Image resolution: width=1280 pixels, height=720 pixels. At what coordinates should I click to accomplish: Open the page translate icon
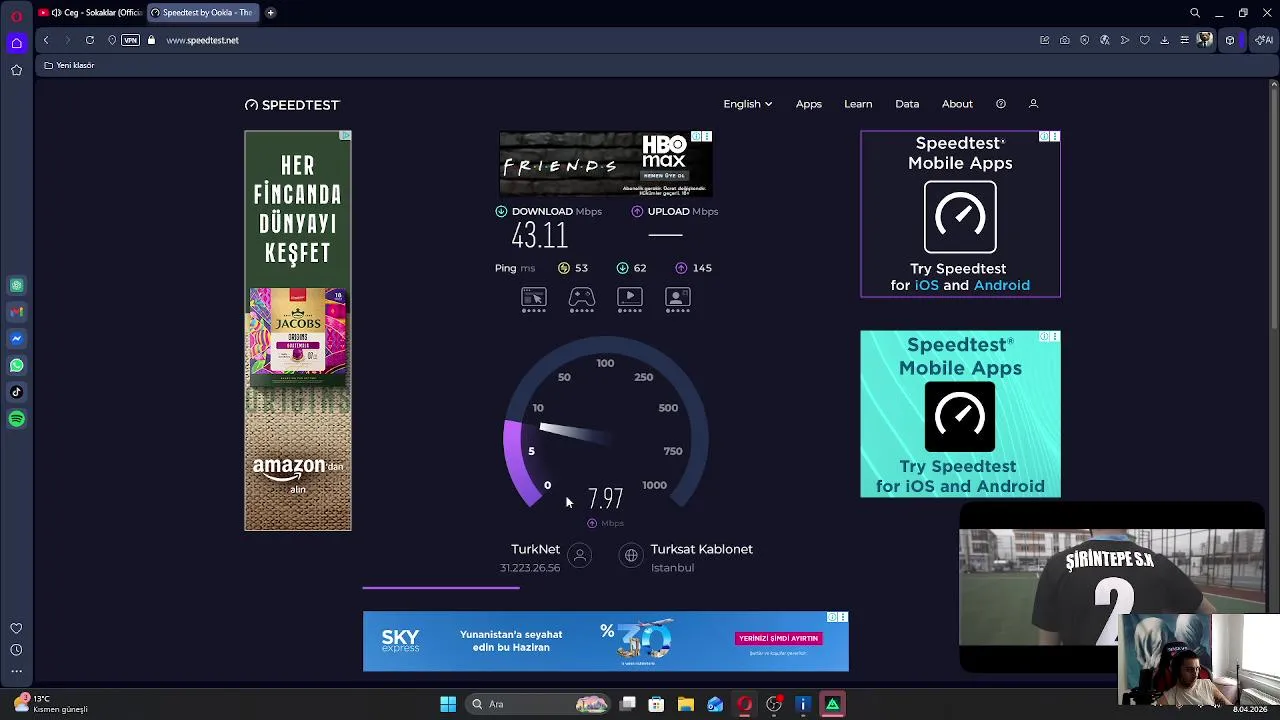(x=1105, y=40)
